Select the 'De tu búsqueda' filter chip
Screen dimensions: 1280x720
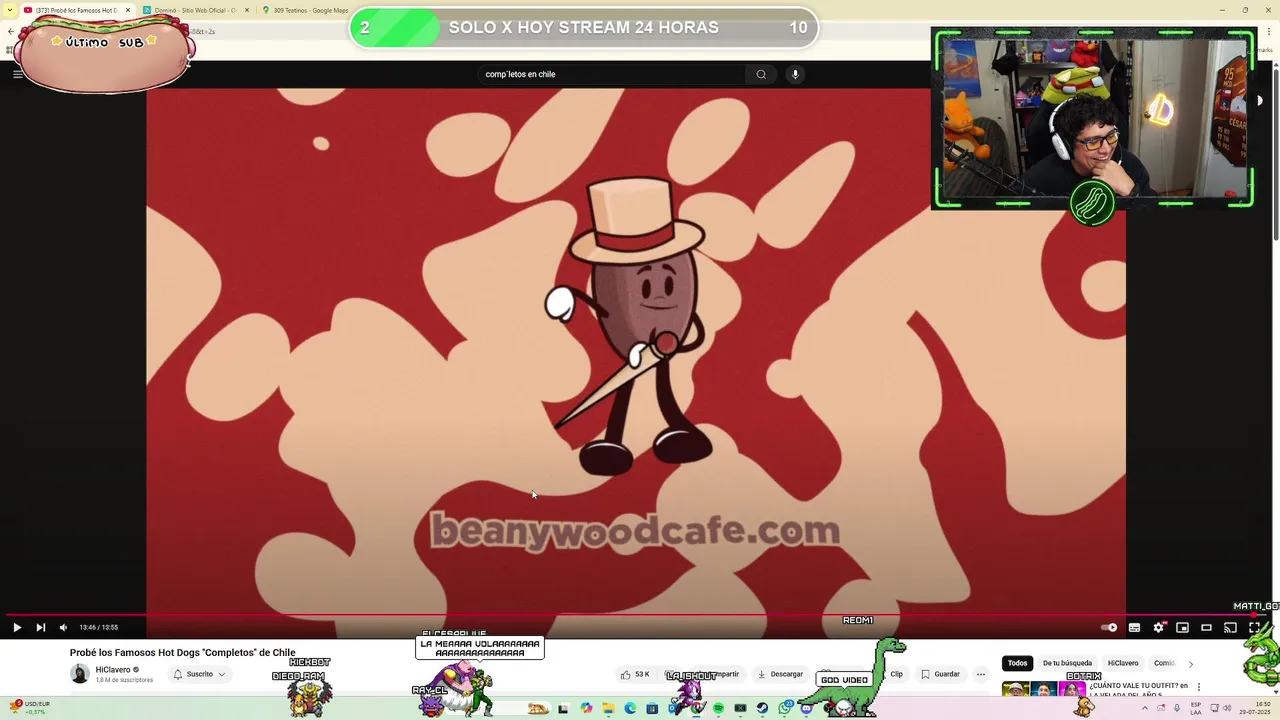pyautogui.click(x=1067, y=663)
